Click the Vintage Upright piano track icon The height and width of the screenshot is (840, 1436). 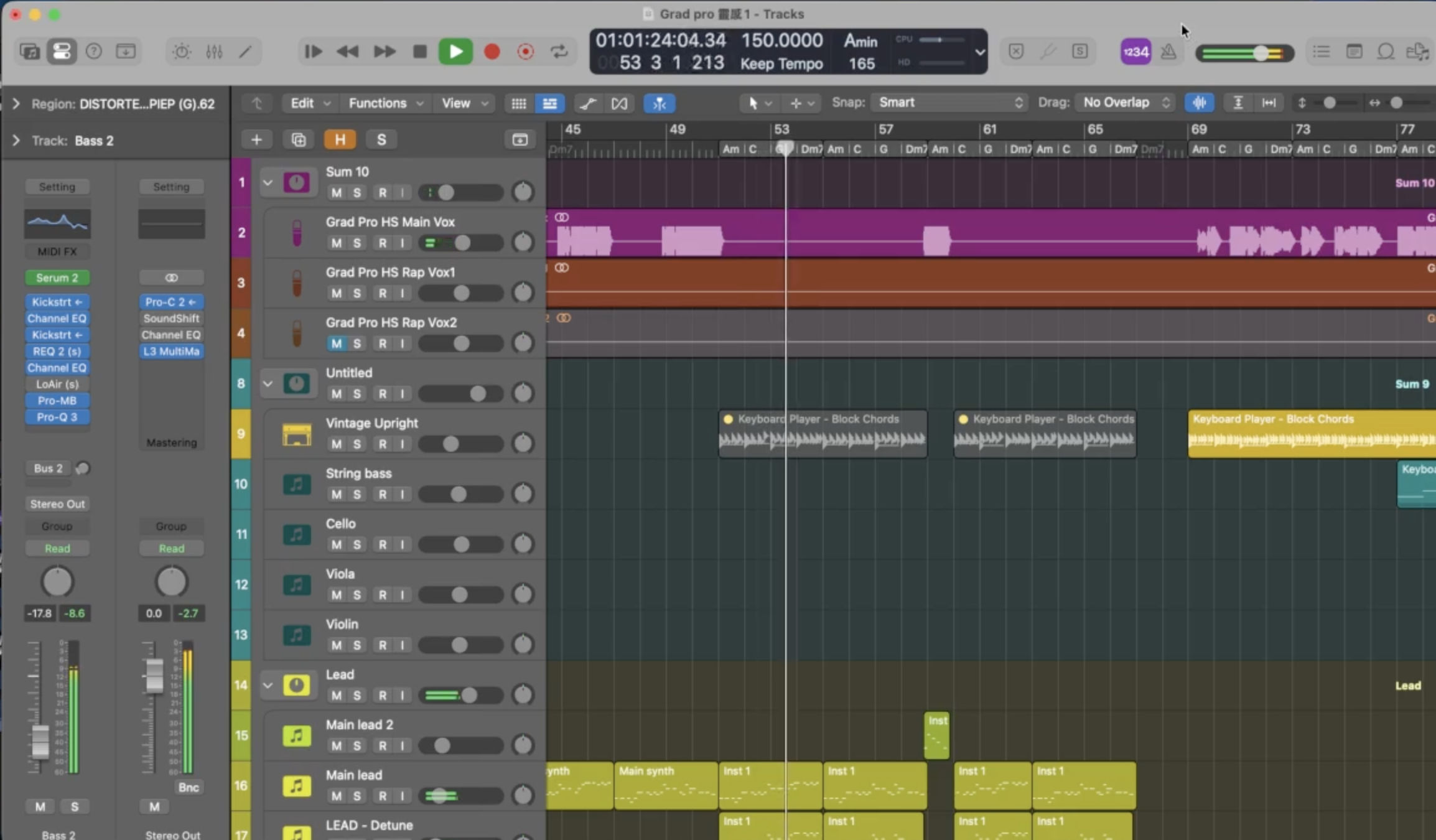(x=296, y=434)
